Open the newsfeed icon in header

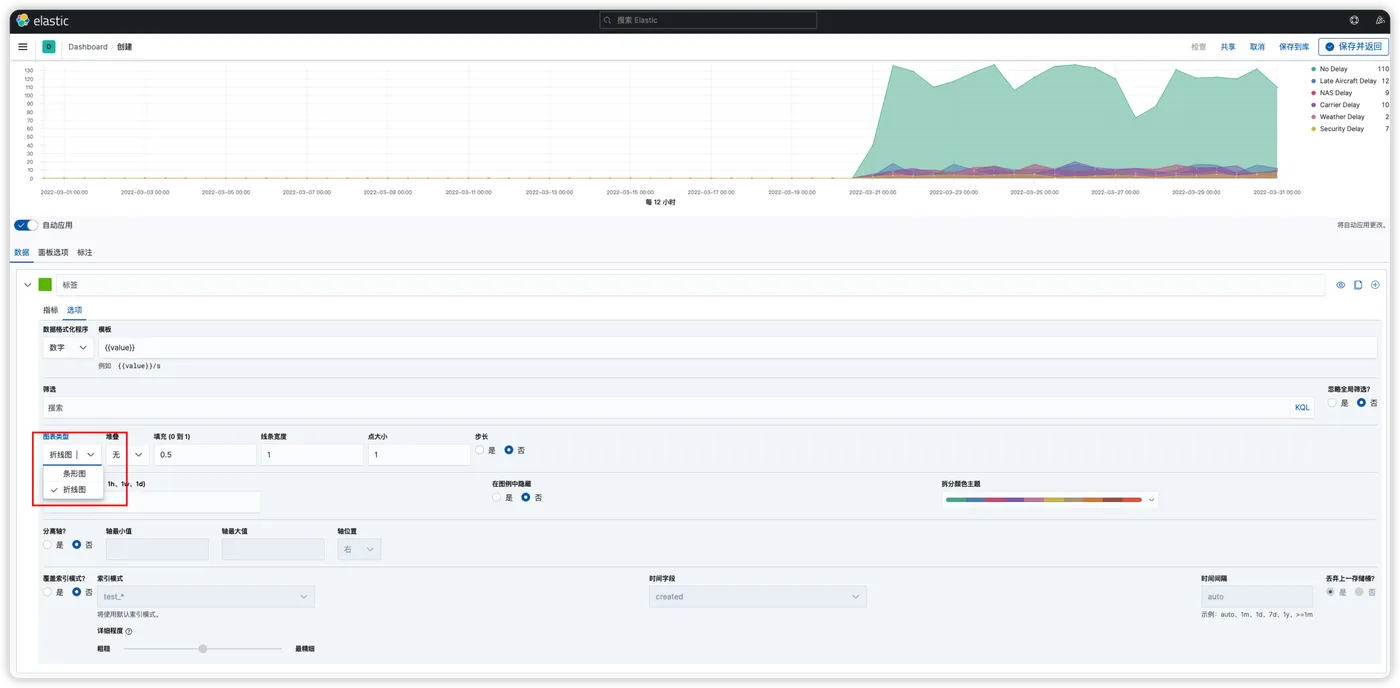point(1381,20)
